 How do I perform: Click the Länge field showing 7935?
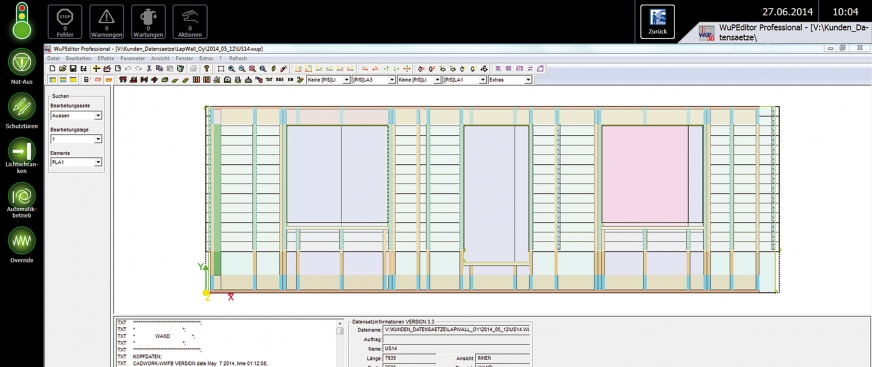pyautogui.click(x=410, y=358)
